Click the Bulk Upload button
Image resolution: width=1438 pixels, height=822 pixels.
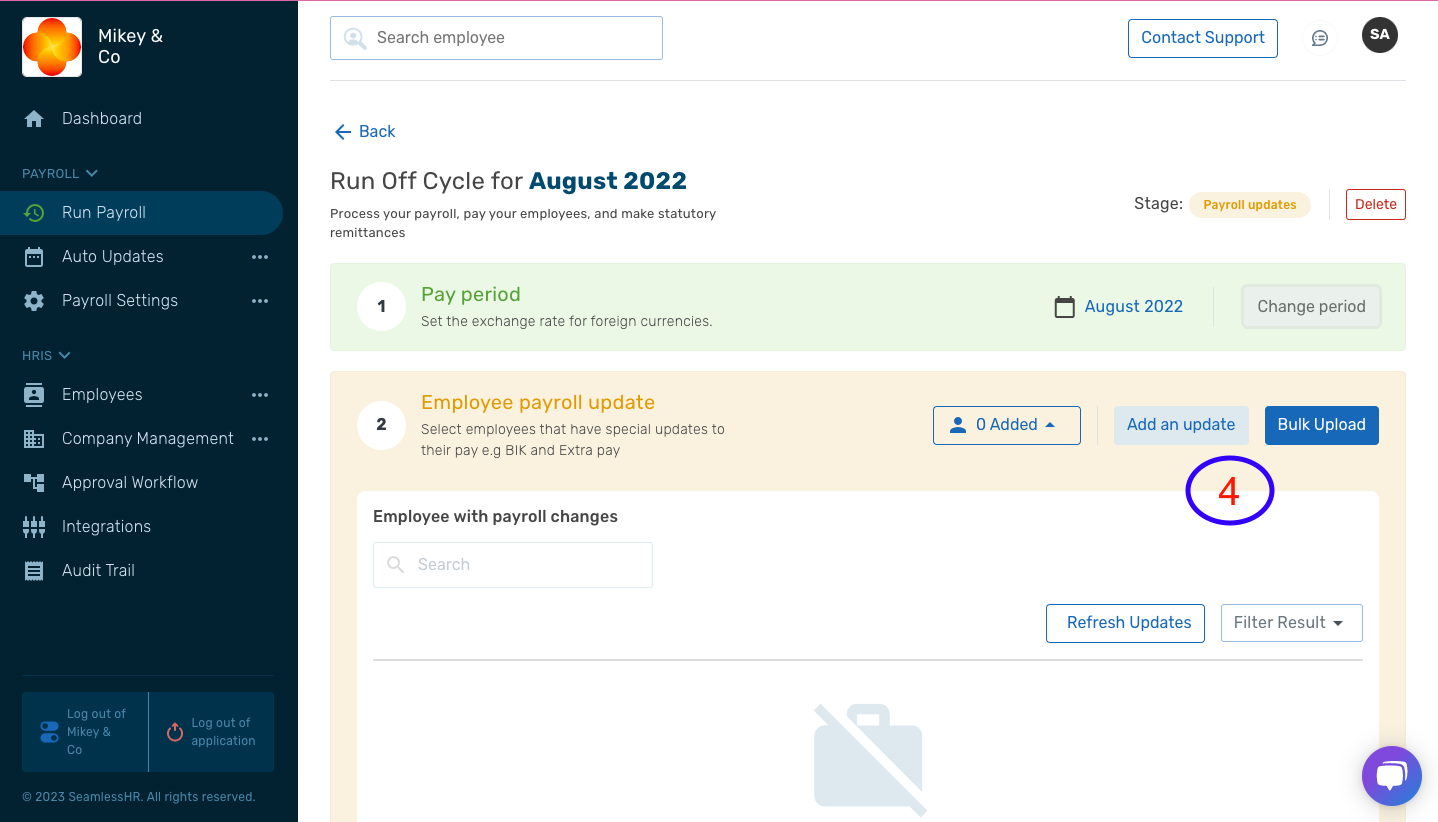[x=1321, y=425]
